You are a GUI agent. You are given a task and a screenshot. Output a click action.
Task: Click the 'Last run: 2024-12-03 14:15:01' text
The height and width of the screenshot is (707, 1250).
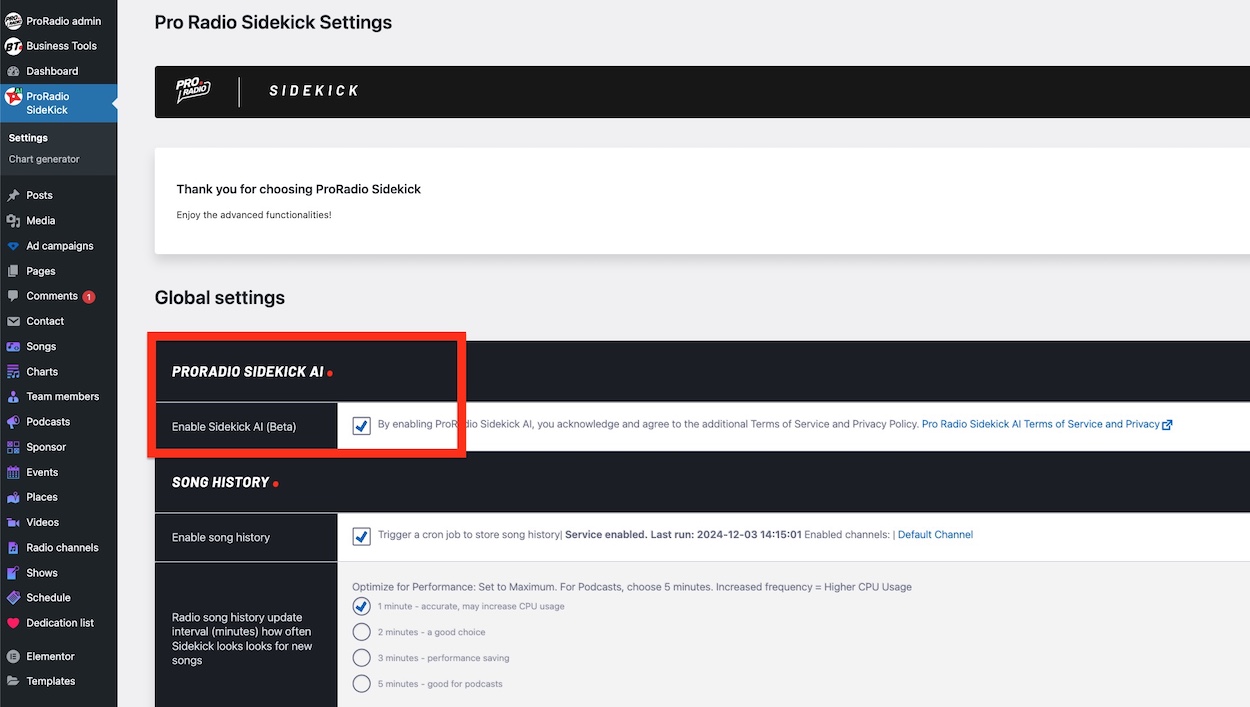726,535
